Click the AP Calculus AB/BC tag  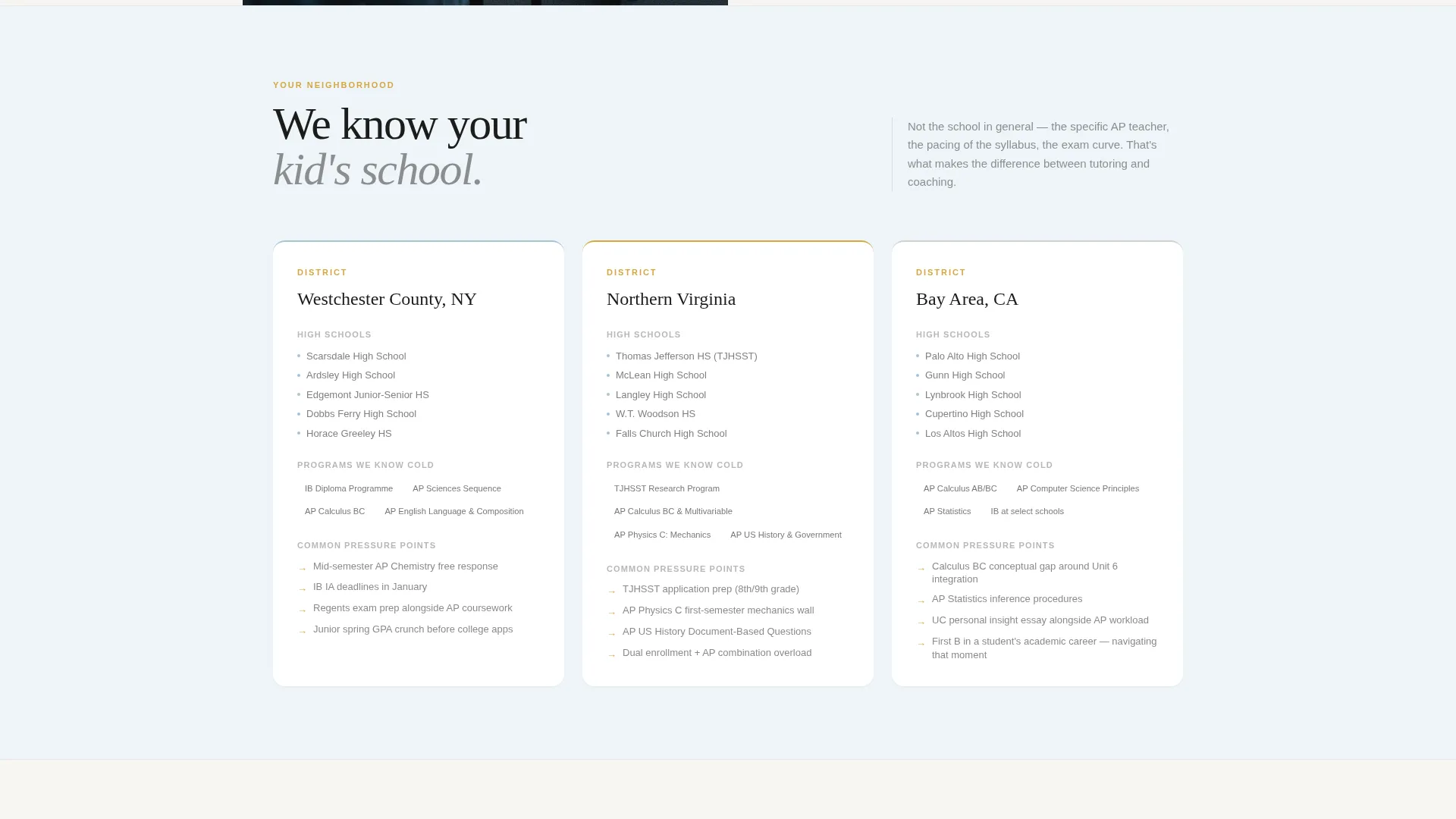click(960, 489)
